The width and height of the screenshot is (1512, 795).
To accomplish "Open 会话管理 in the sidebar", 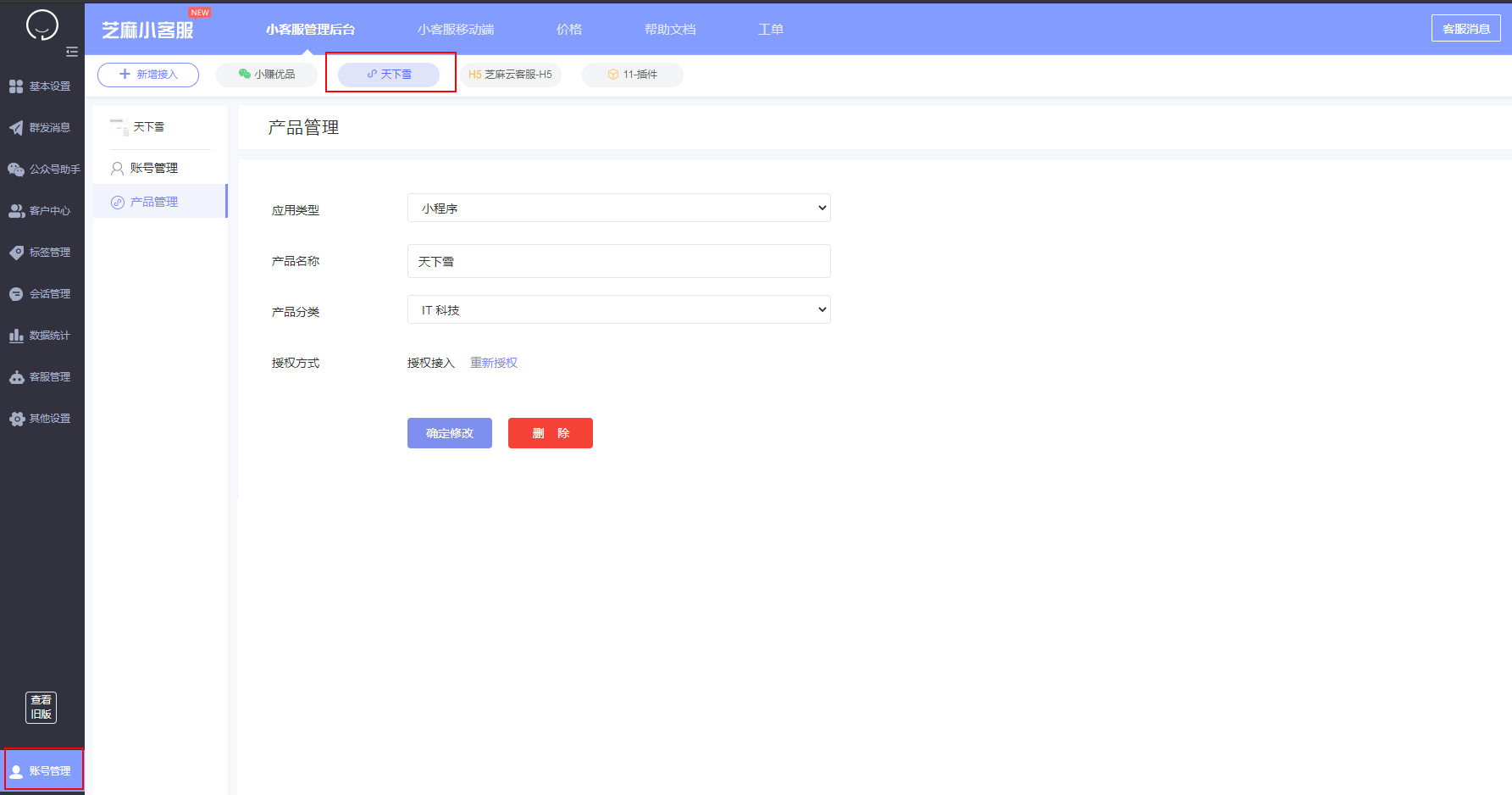I will pos(42,294).
